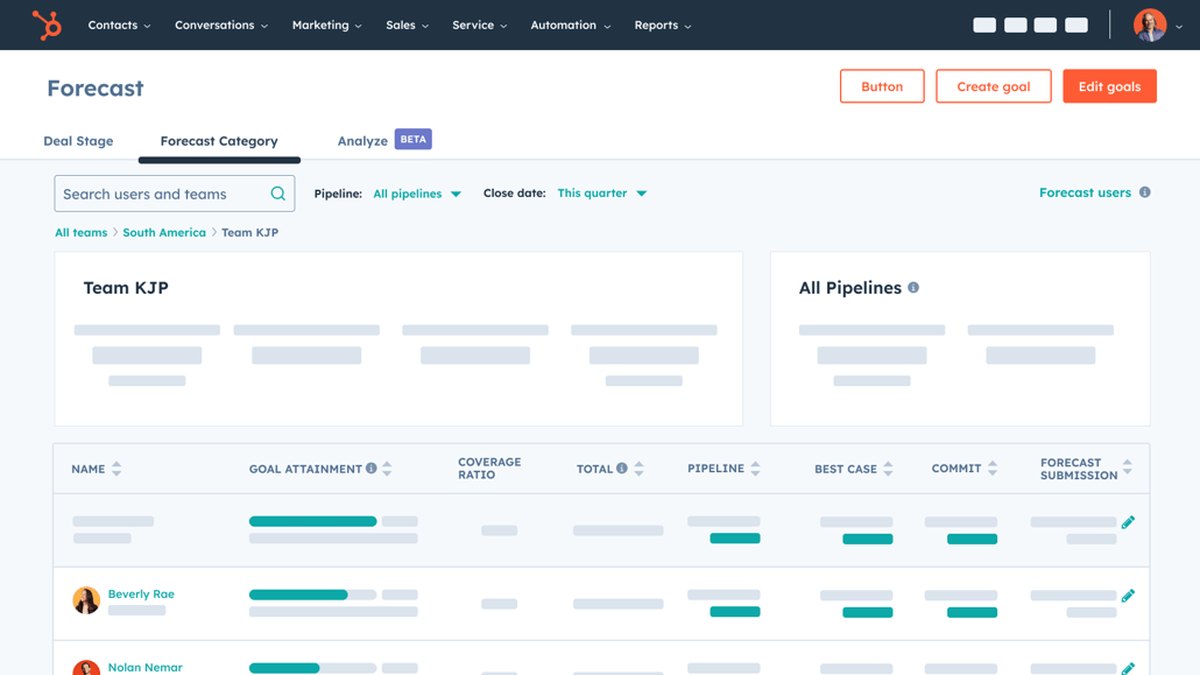Sort by Goal Attainment column arrows
Image resolution: width=1200 pixels, height=675 pixels.
click(387, 468)
